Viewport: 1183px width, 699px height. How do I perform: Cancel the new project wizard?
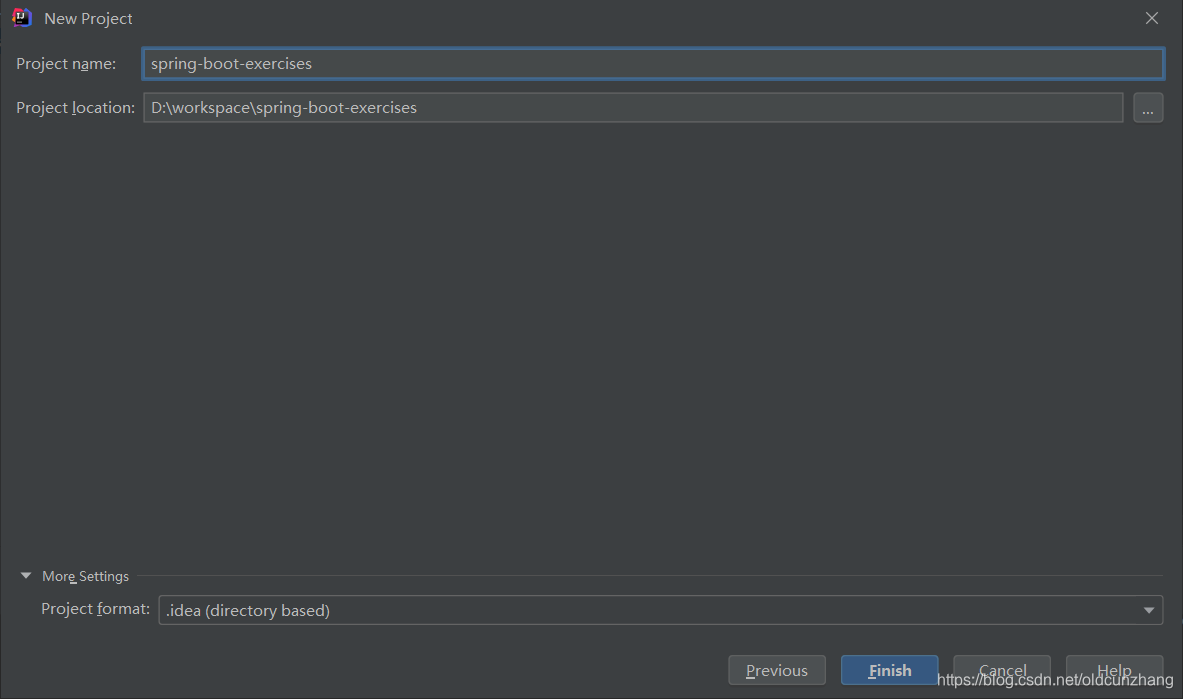[x=1001, y=670]
